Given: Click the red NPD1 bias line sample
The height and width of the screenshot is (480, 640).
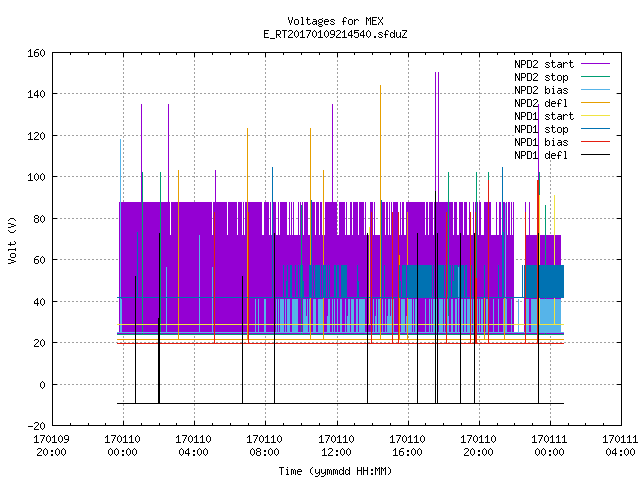Looking at the screenshot, I should tap(595, 142).
